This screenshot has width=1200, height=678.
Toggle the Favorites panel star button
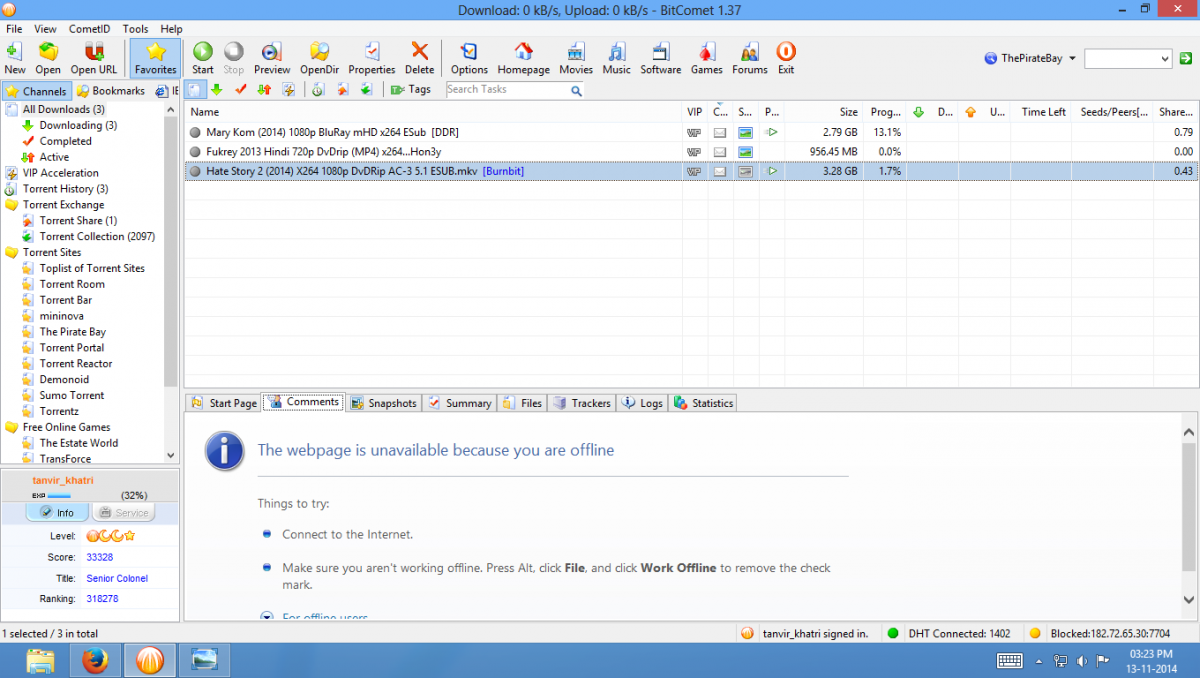(156, 58)
